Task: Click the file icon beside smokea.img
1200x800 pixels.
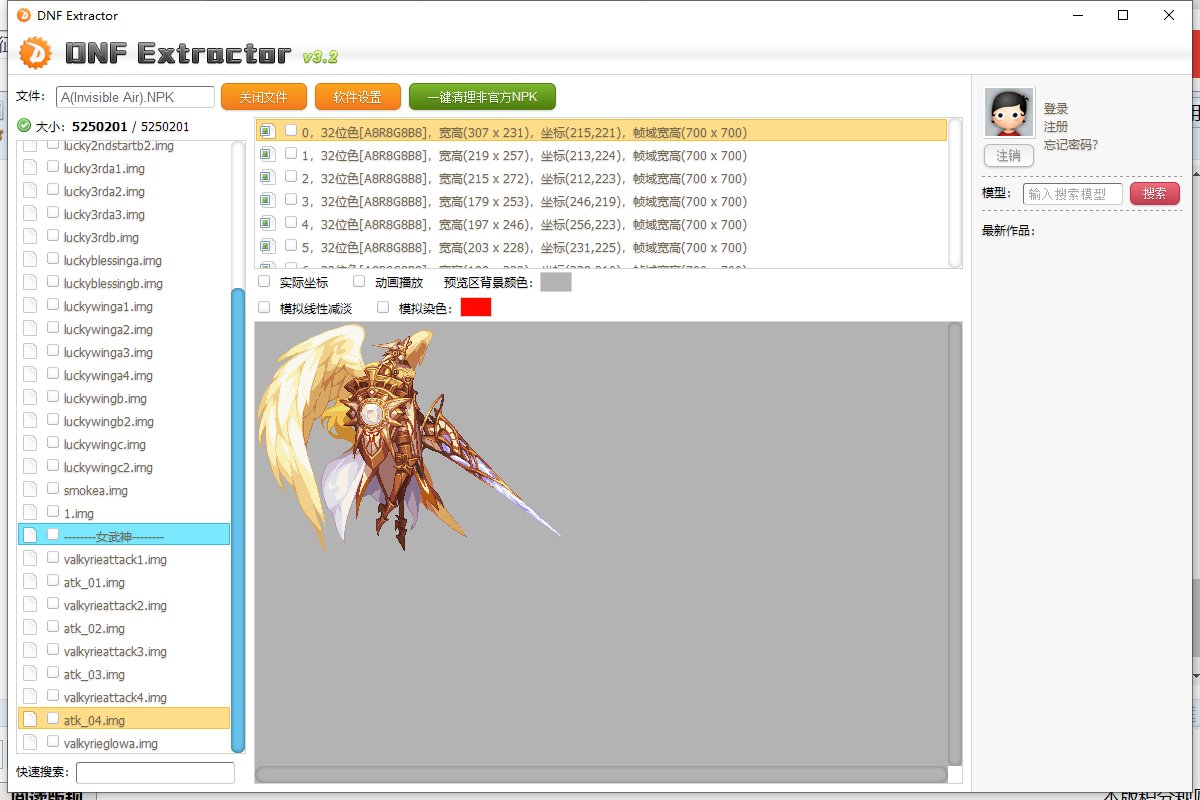Action: (30, 490)
